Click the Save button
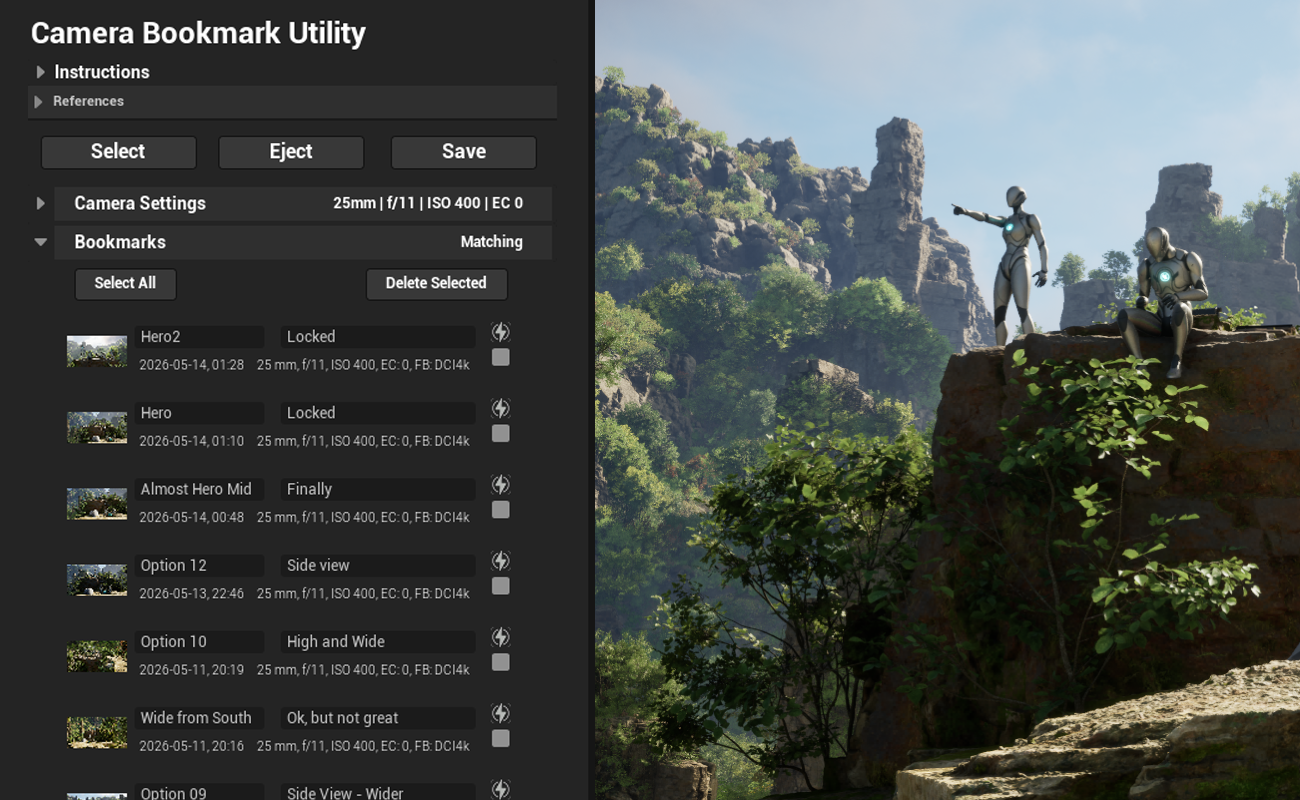 click(464, 152)
